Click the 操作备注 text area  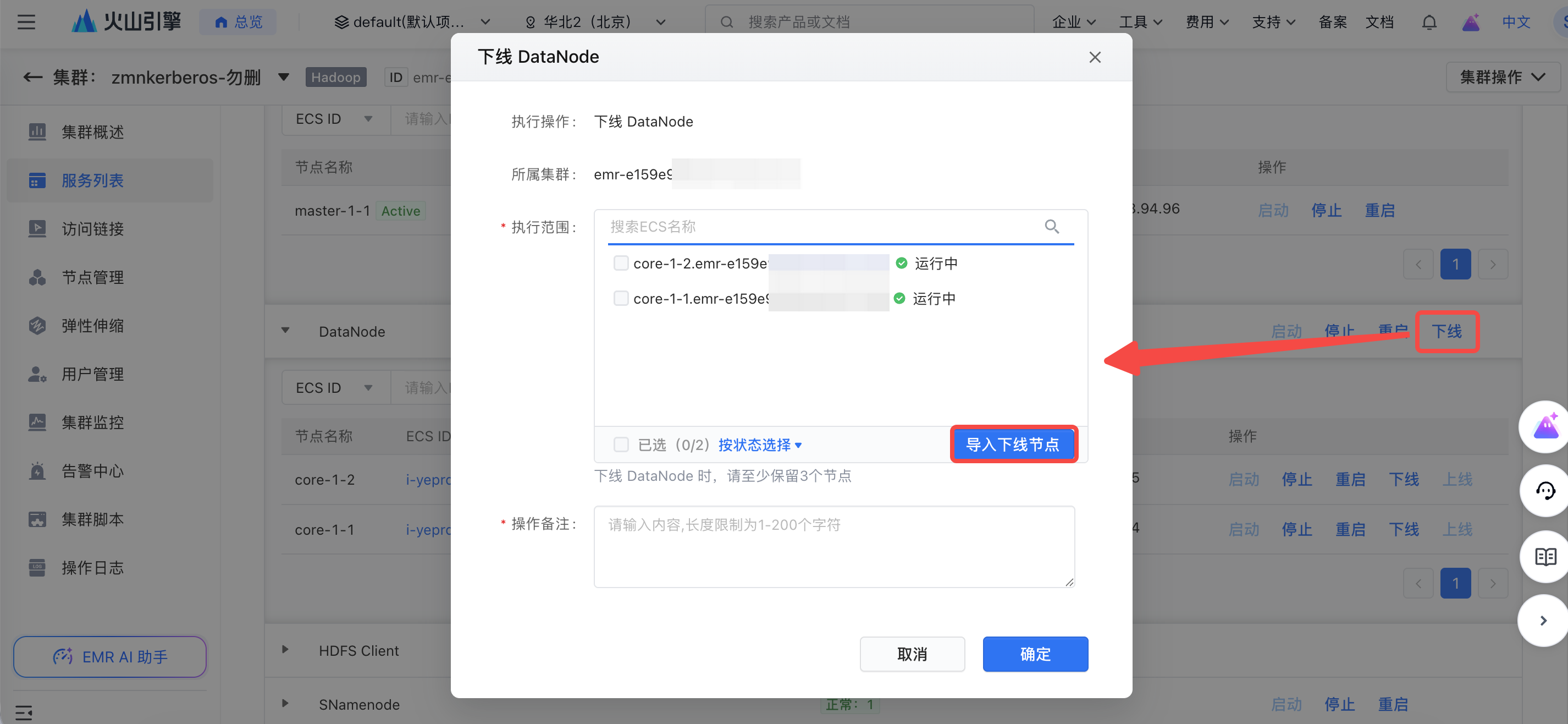pos(834,546)
